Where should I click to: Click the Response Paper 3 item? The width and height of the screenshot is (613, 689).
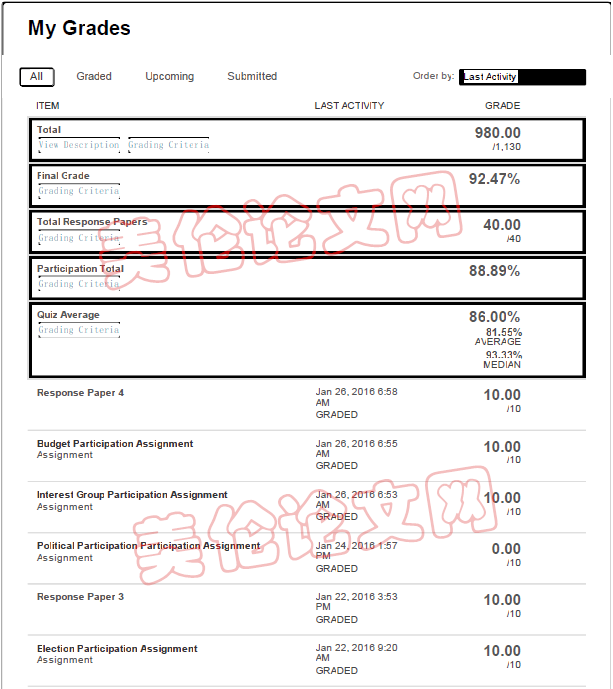click(80, 597)
